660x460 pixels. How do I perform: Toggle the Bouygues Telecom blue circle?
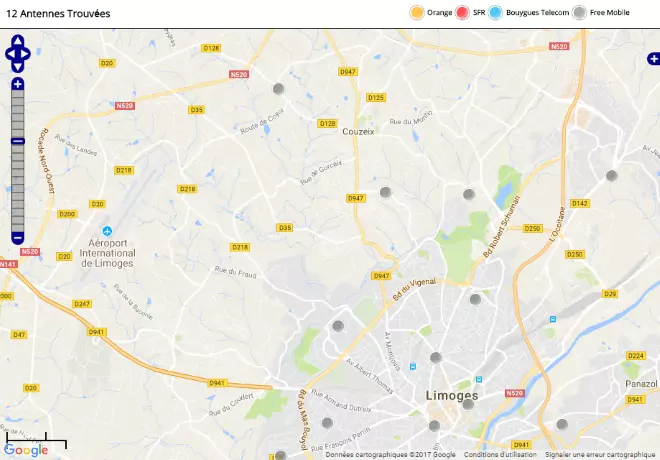[x=495, y=13]
